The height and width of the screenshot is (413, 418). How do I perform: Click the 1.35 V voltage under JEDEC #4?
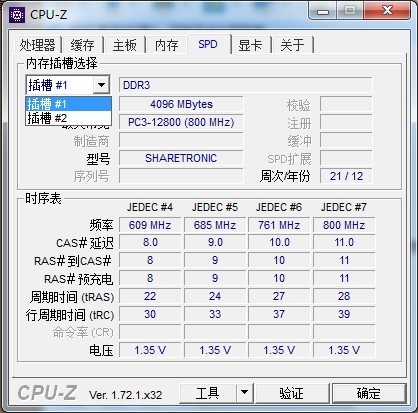[x=150, y=350]
